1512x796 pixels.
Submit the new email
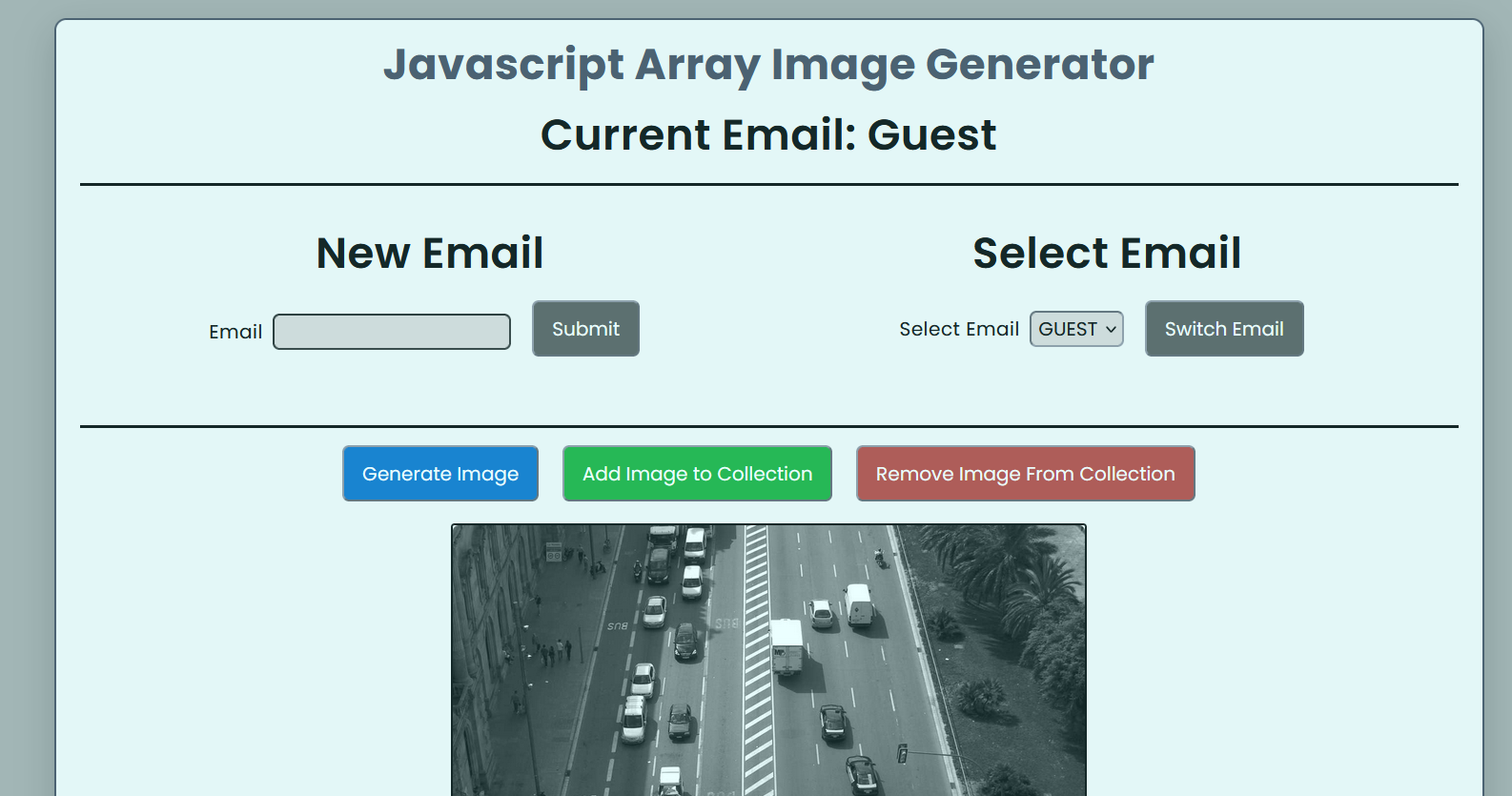coord(585,329)
